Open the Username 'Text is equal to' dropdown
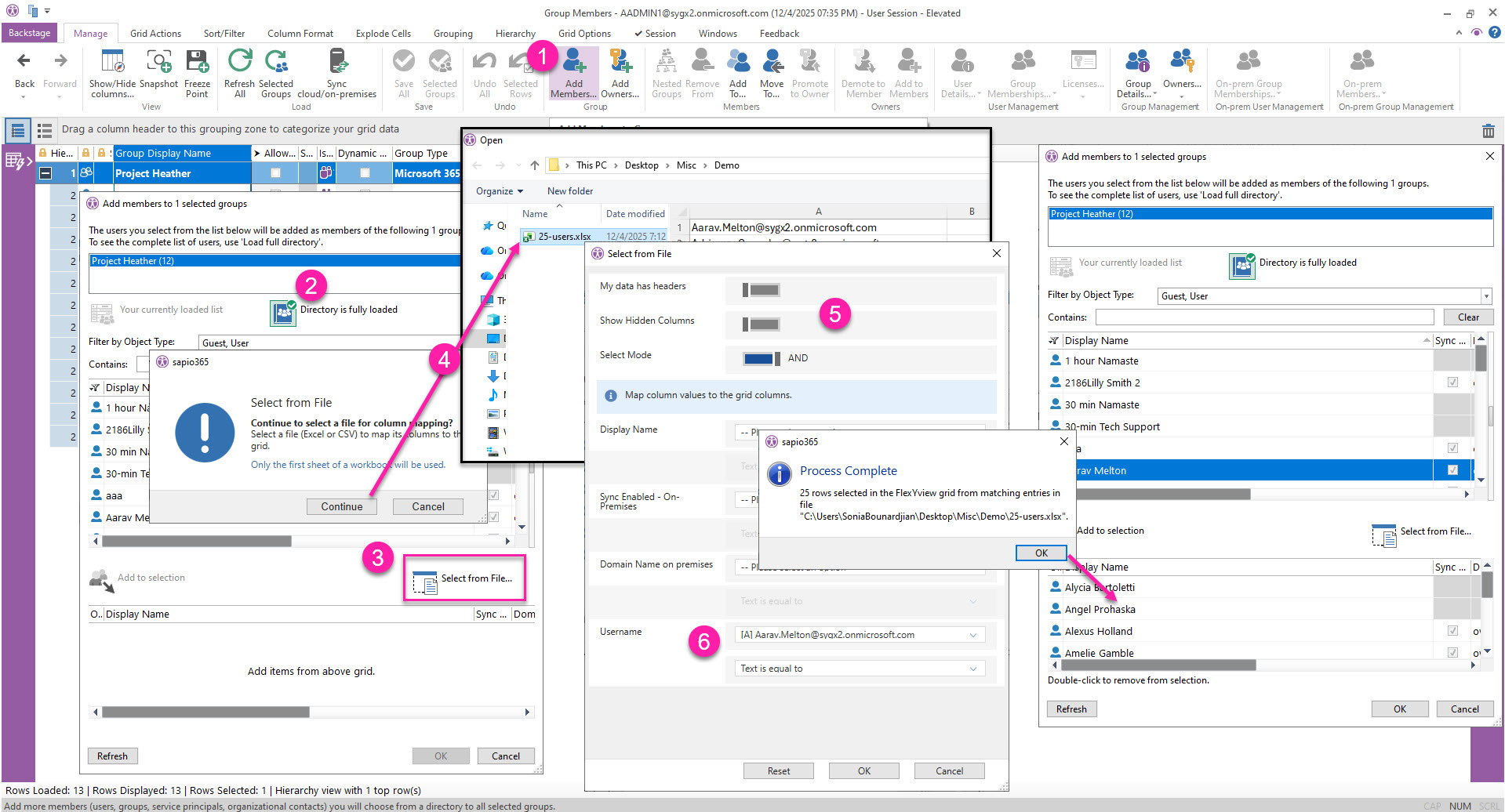The image size is (1505, 812). [860, 669]
